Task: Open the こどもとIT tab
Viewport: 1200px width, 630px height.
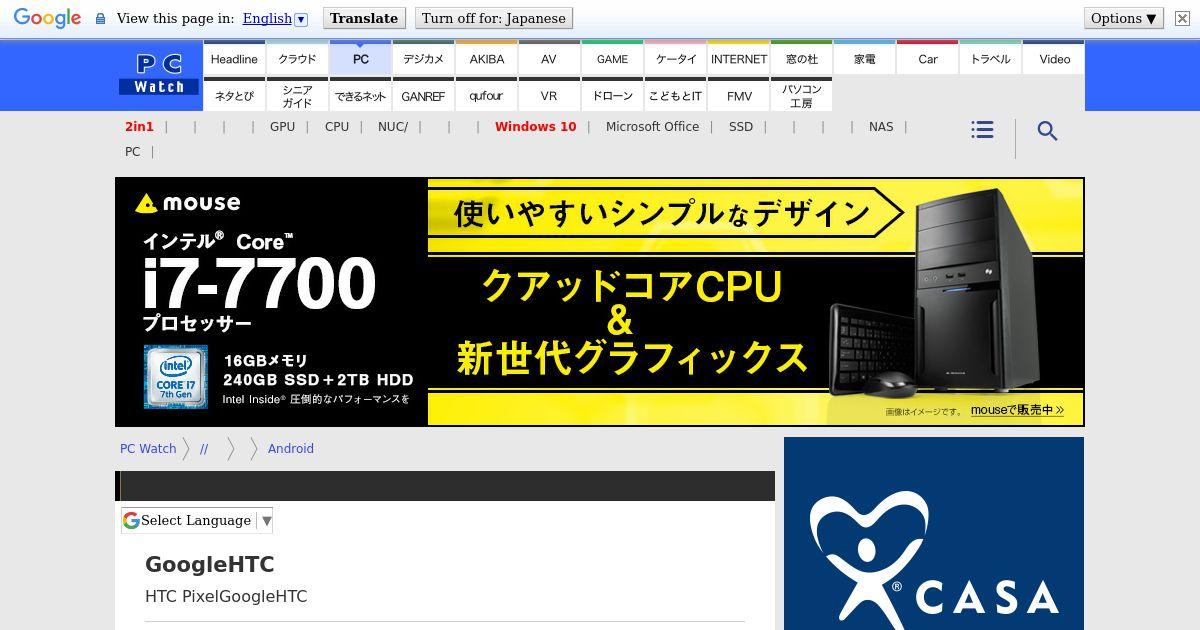Action: point(675,95)
